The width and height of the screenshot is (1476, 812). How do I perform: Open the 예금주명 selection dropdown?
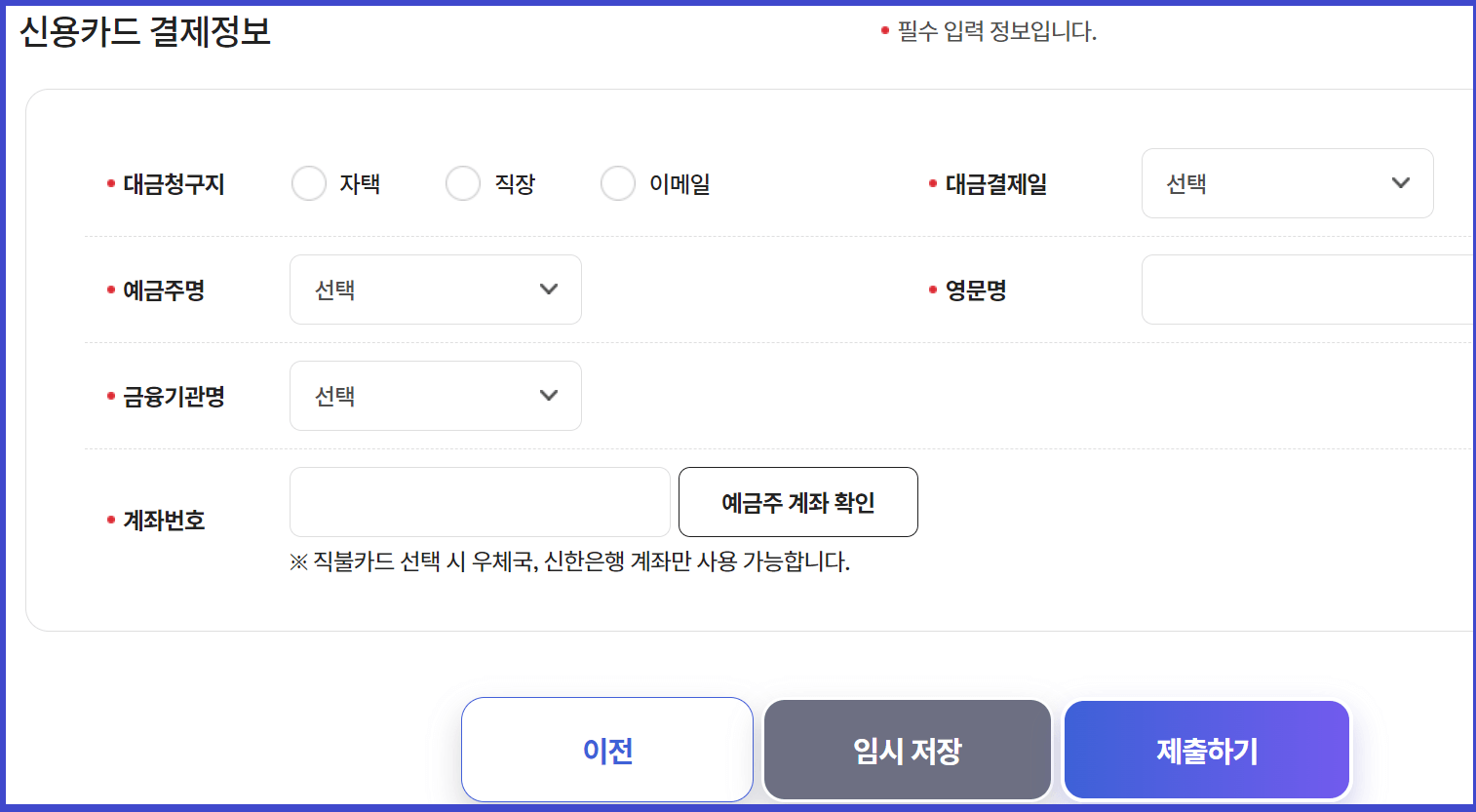(x=436, y=289)
